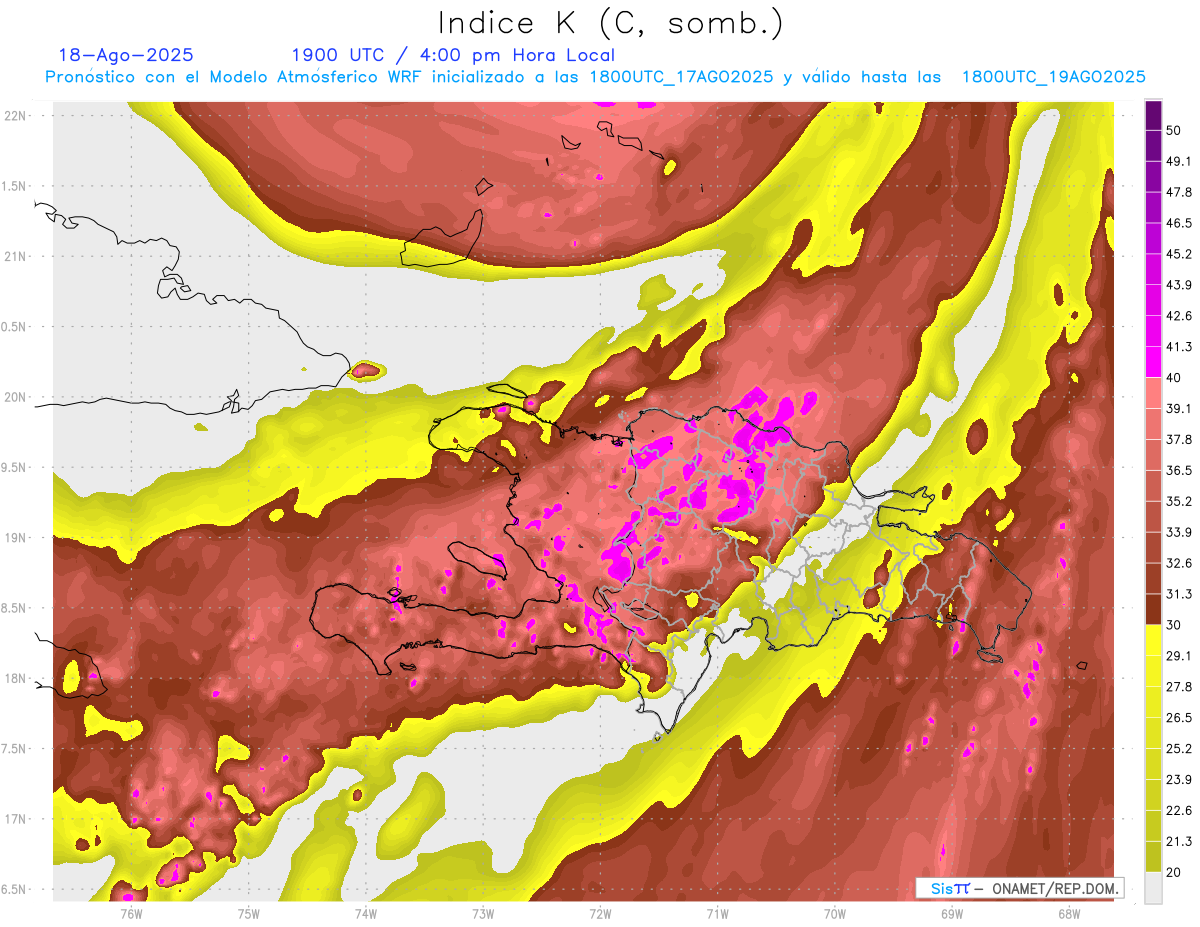Click the legend value 43.9
This screenshot has height=927, width=1200.
(1178, 285)
